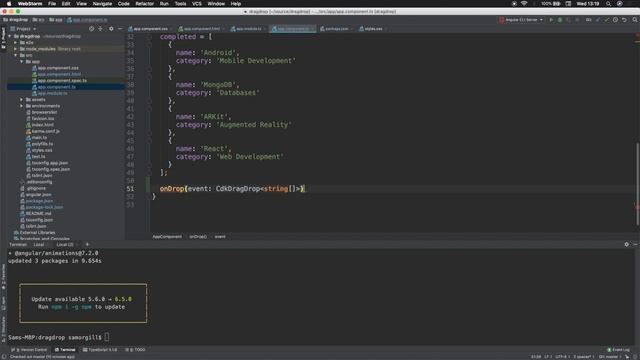Open the Event Log

pyautogui.click(x=618, y=350)
